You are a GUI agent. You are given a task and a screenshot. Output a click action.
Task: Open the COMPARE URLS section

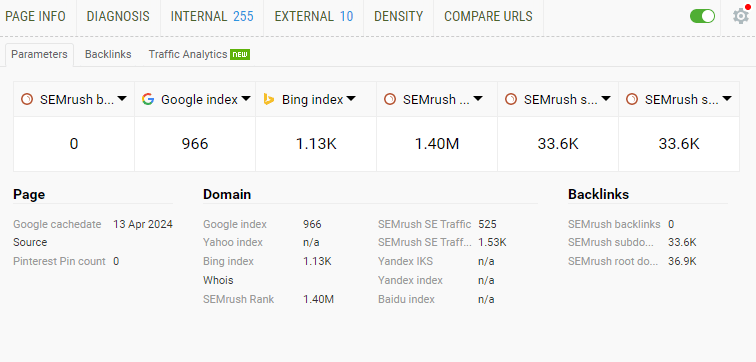(x=488, y=16)
